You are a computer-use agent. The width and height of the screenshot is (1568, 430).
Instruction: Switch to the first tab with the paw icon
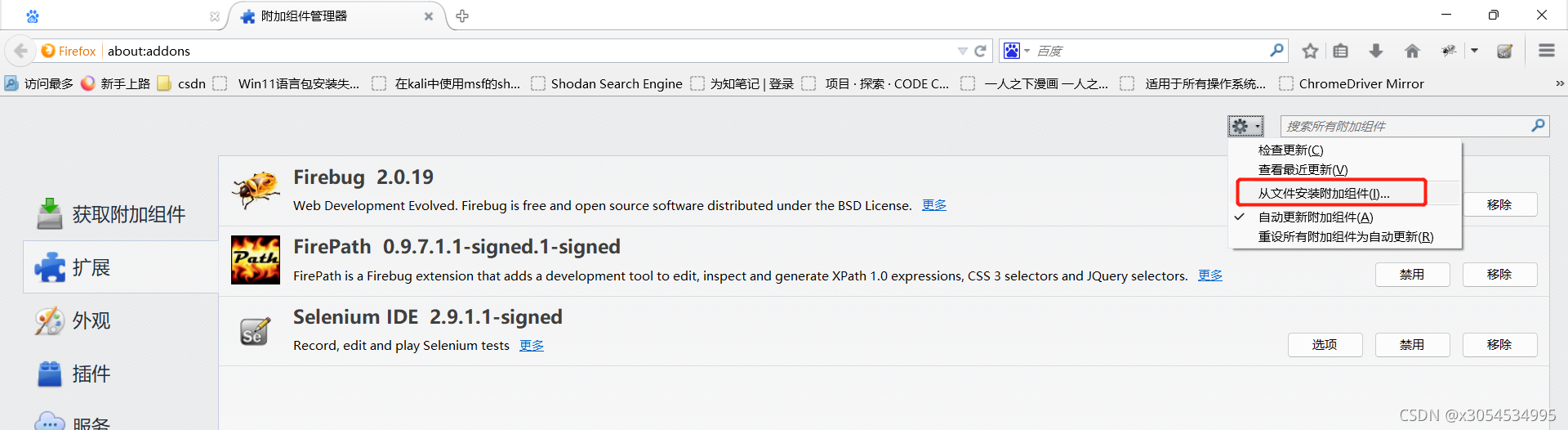pyautogui.click(x=114, y=16)
